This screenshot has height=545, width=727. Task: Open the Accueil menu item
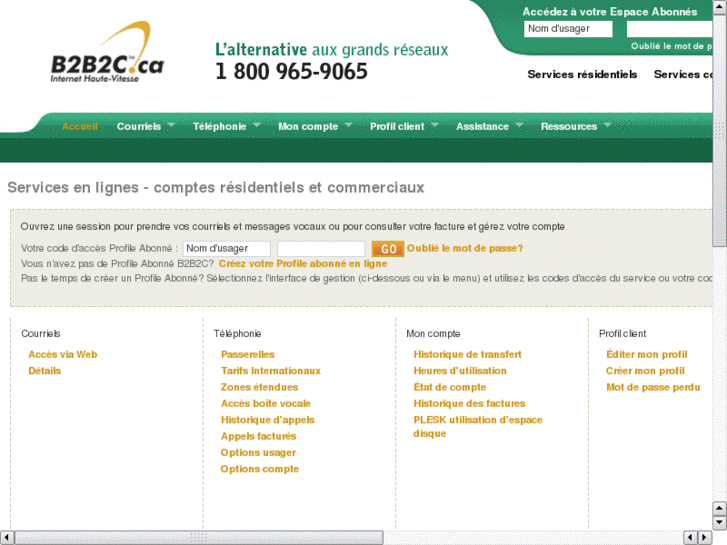tap(80, 127)
